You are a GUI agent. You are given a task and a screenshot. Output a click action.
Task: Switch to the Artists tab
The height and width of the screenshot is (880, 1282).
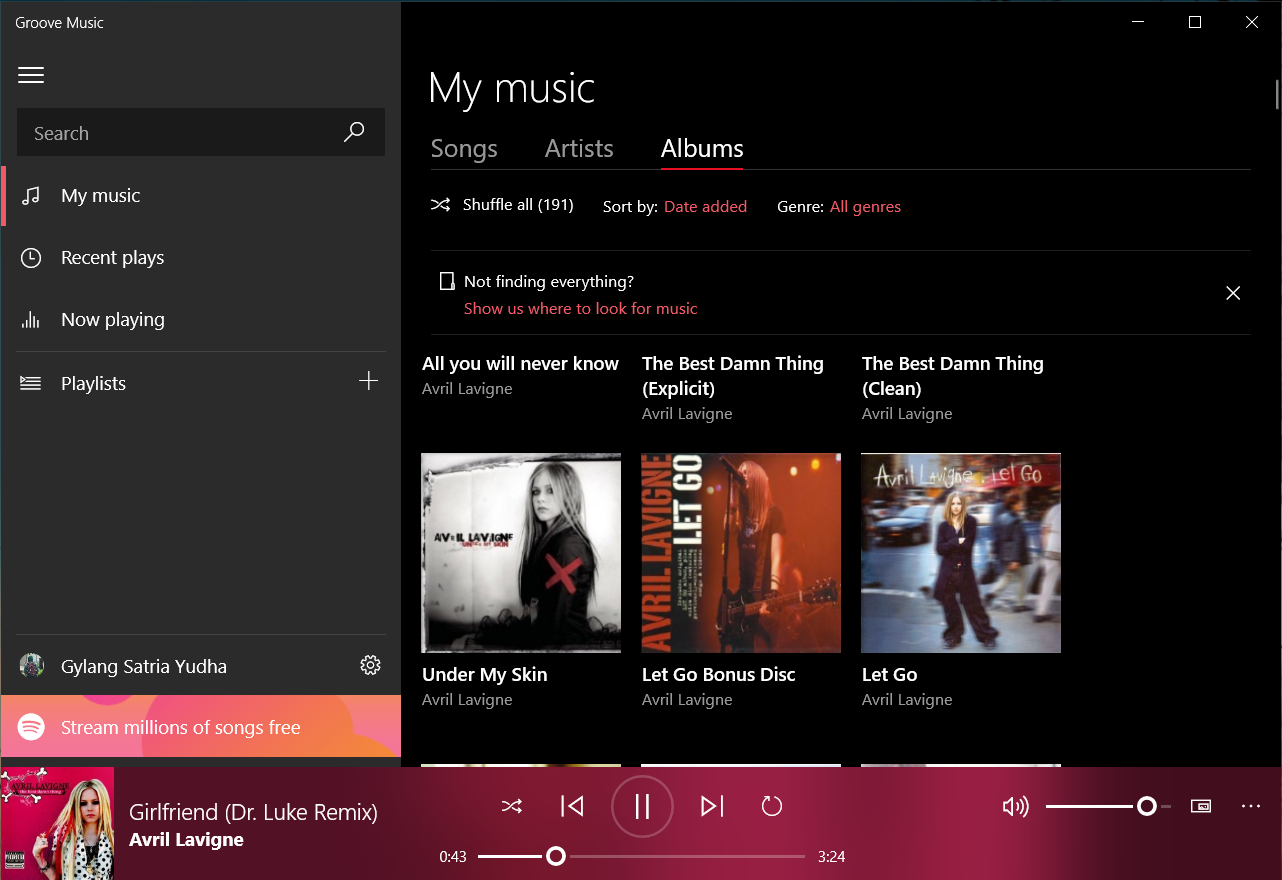click(x=579, y=149)
